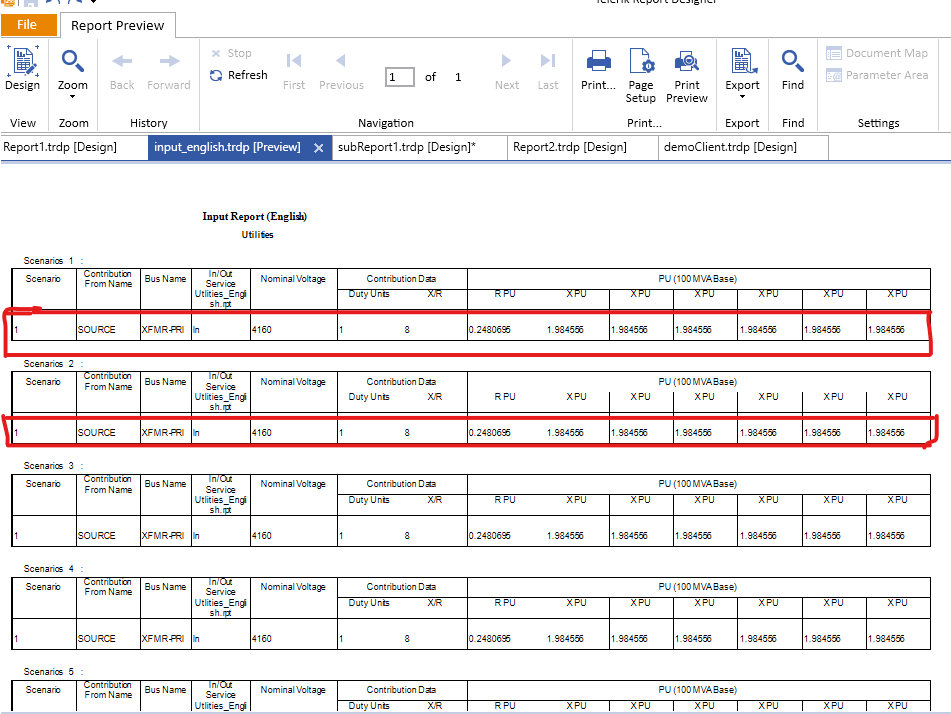Toggle the Document Map panel
Screen dimensions: 951x714
coord(877,53)
